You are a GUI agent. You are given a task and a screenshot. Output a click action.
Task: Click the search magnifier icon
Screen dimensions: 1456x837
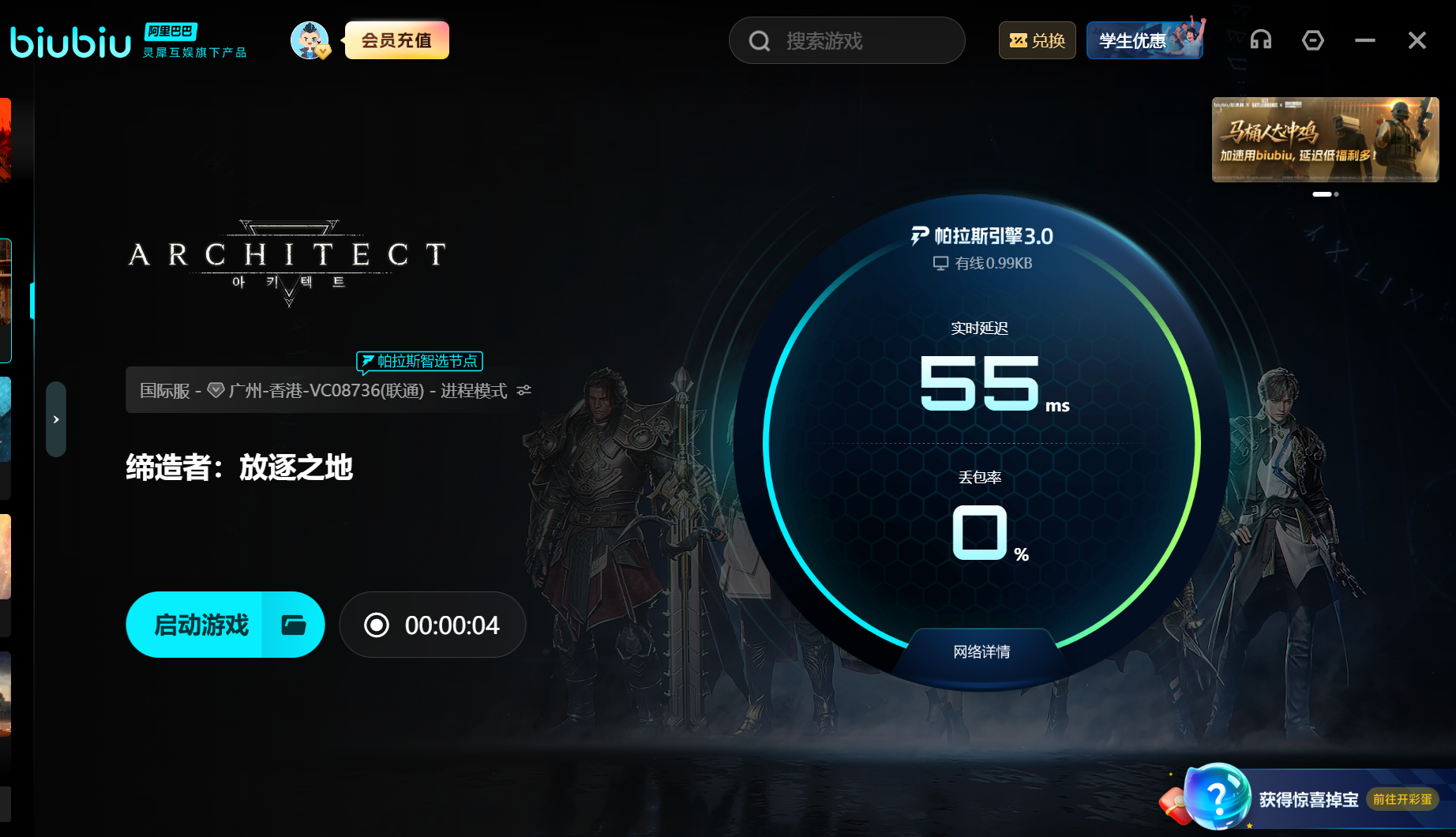(x=760, y=41)
